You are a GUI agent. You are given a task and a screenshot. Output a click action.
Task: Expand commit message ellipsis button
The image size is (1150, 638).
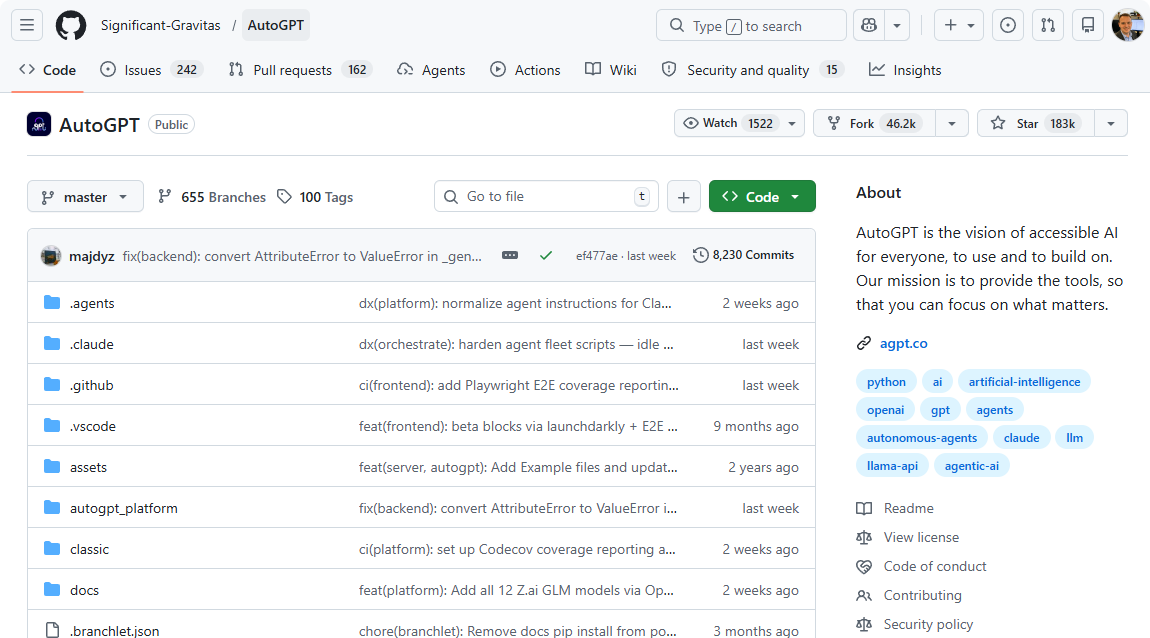[510, 255]
